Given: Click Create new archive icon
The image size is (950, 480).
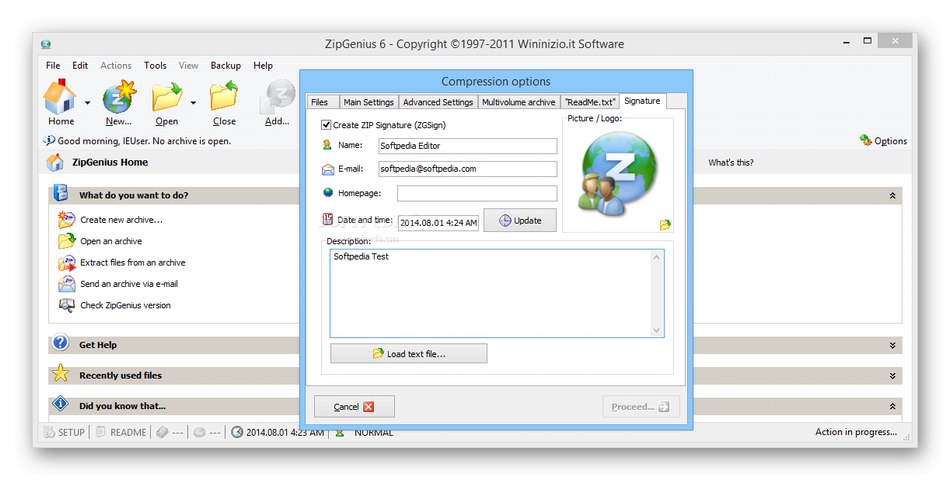Looking at the screenshot, I should point(66,219).
